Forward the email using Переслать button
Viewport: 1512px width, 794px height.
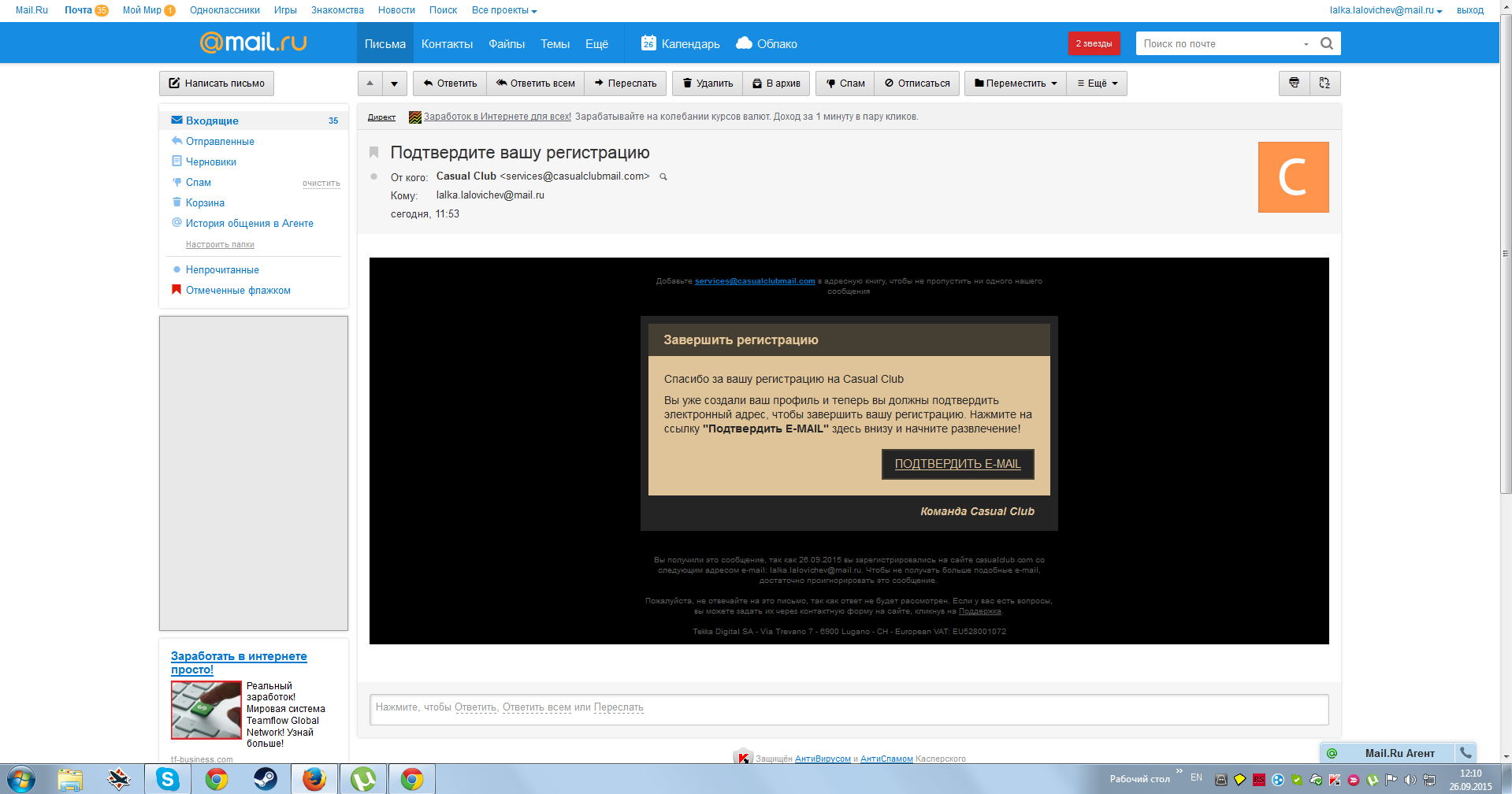tap(626, 83)
